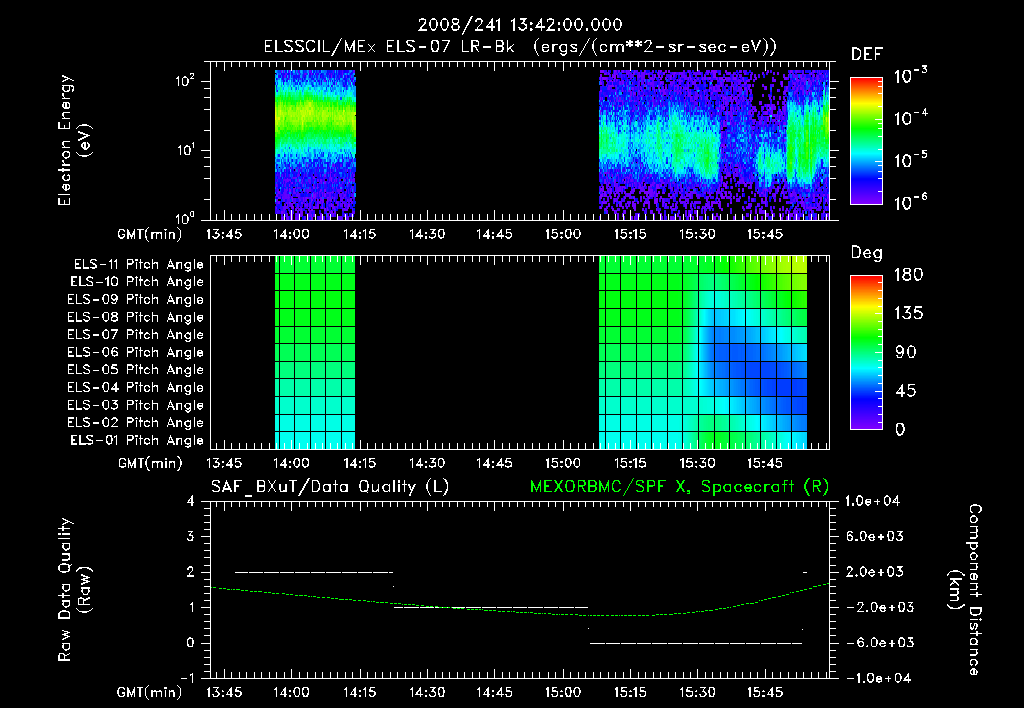
Task: Click the 4 tick on Raw Data Quality axis
Action: click(x=191, y=502)
